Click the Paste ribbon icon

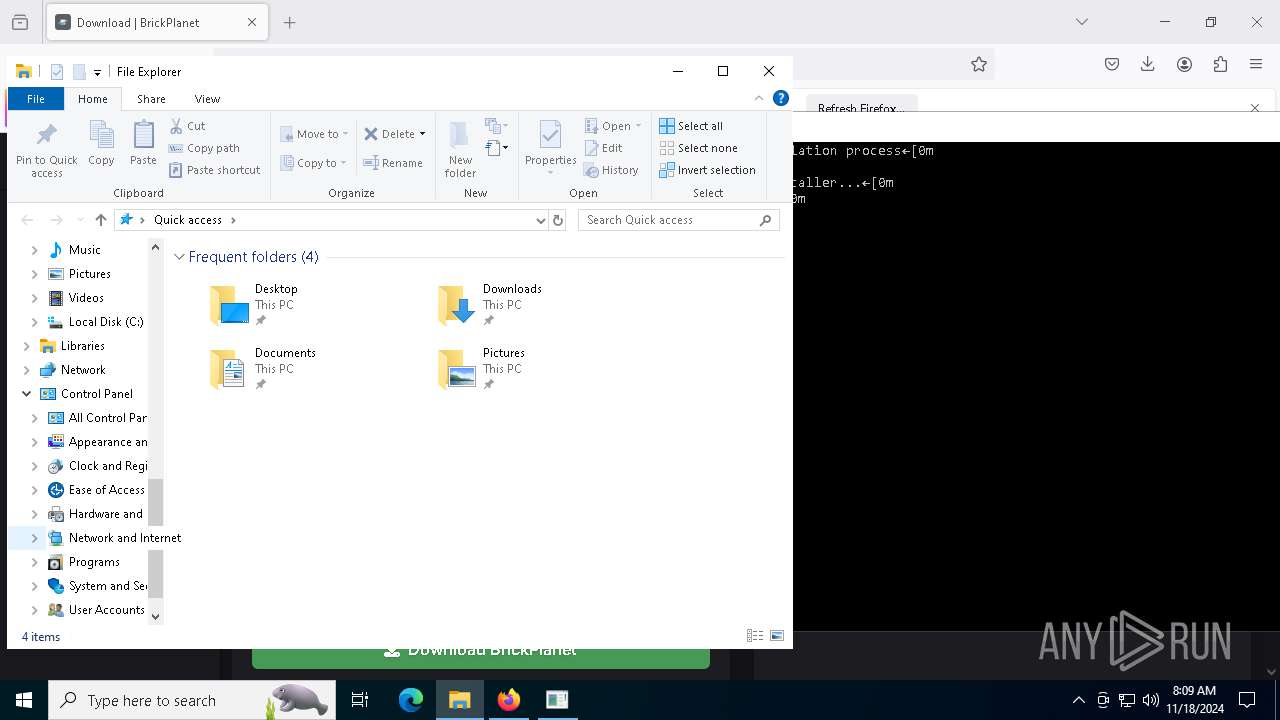[143, 135]
